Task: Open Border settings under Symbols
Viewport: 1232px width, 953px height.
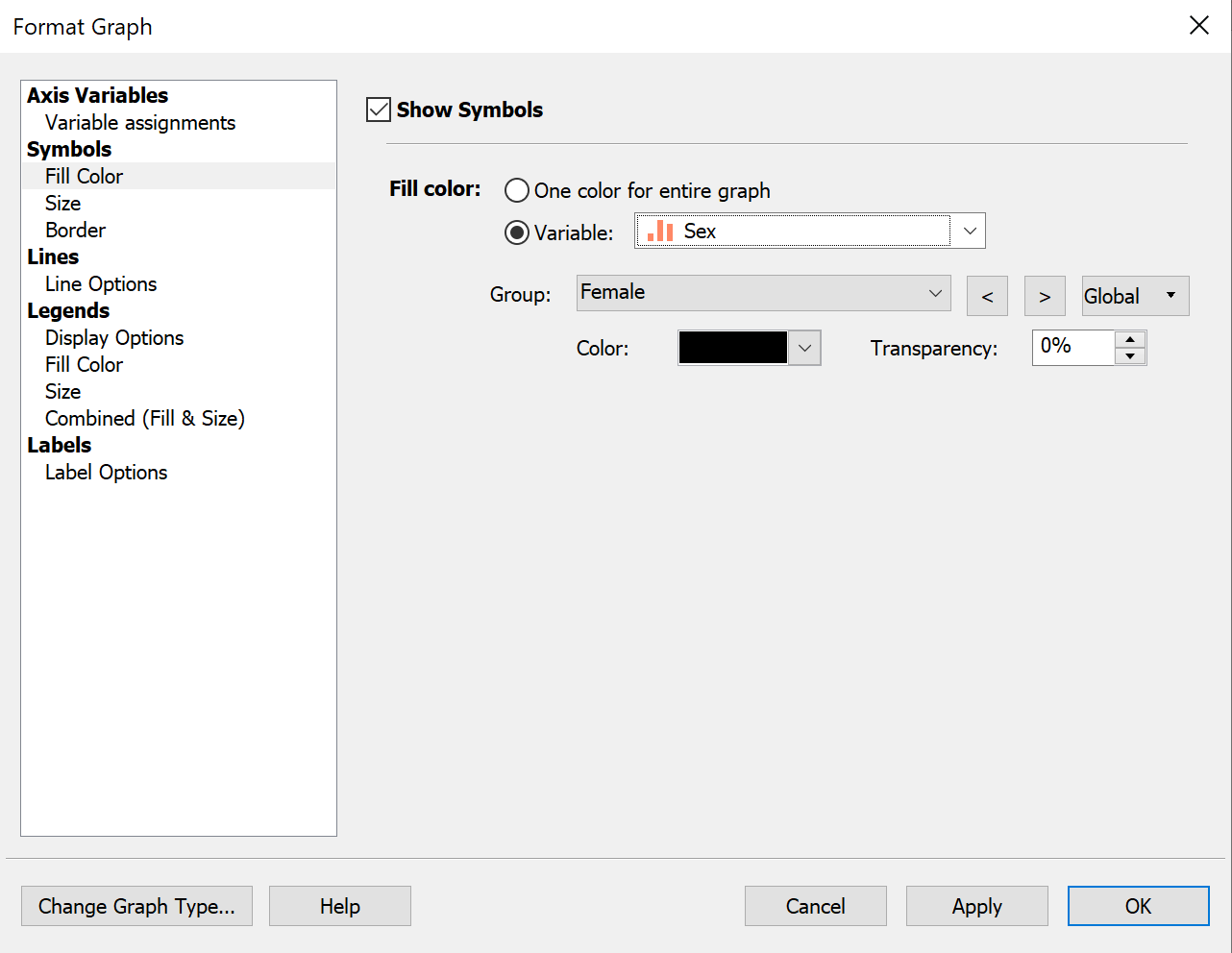Action: click(x=75, y=230)
